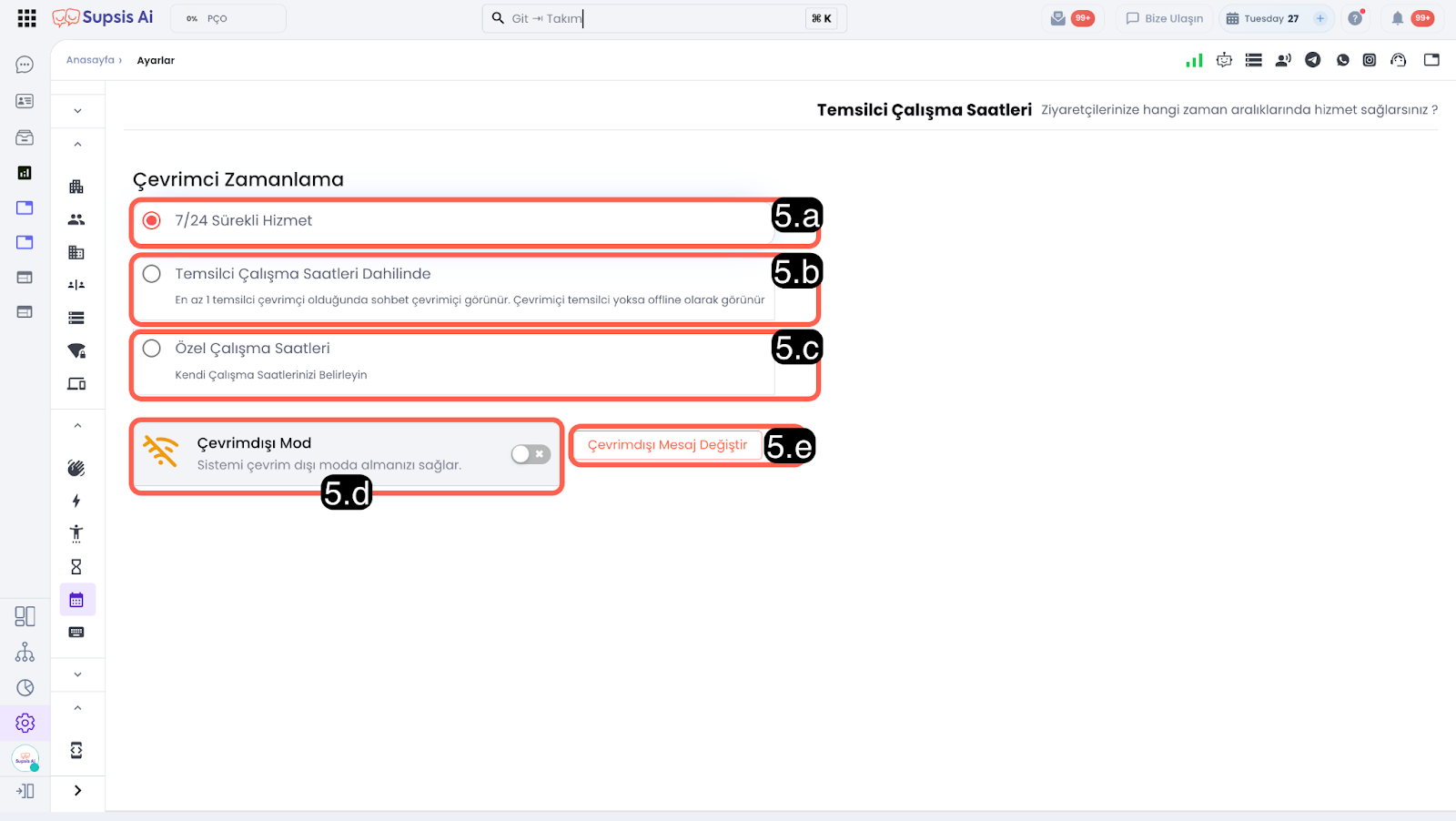
Task: Open the chat bubble icon in left sidebar
Action: coord(25,66)
